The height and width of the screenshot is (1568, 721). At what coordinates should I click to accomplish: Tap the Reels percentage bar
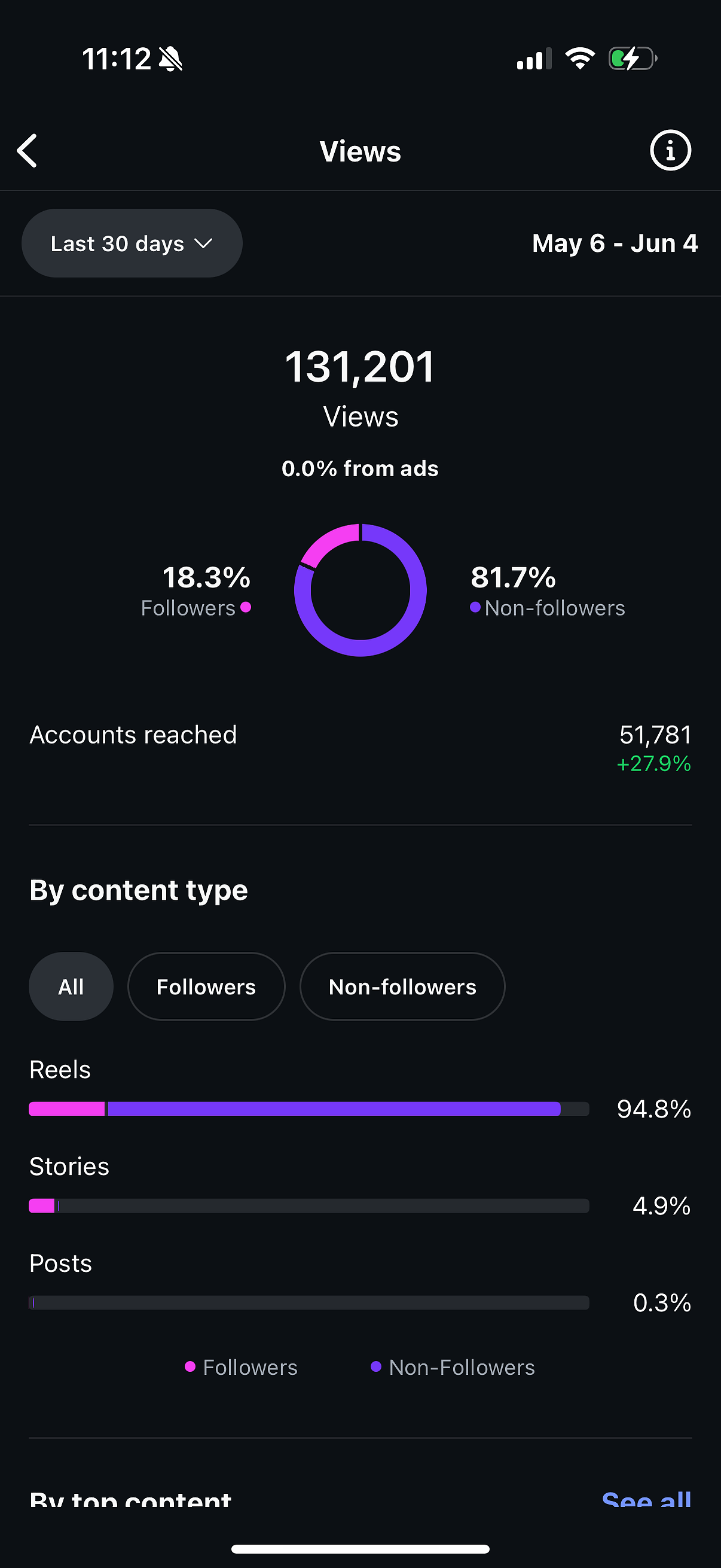coord(309,1109)
